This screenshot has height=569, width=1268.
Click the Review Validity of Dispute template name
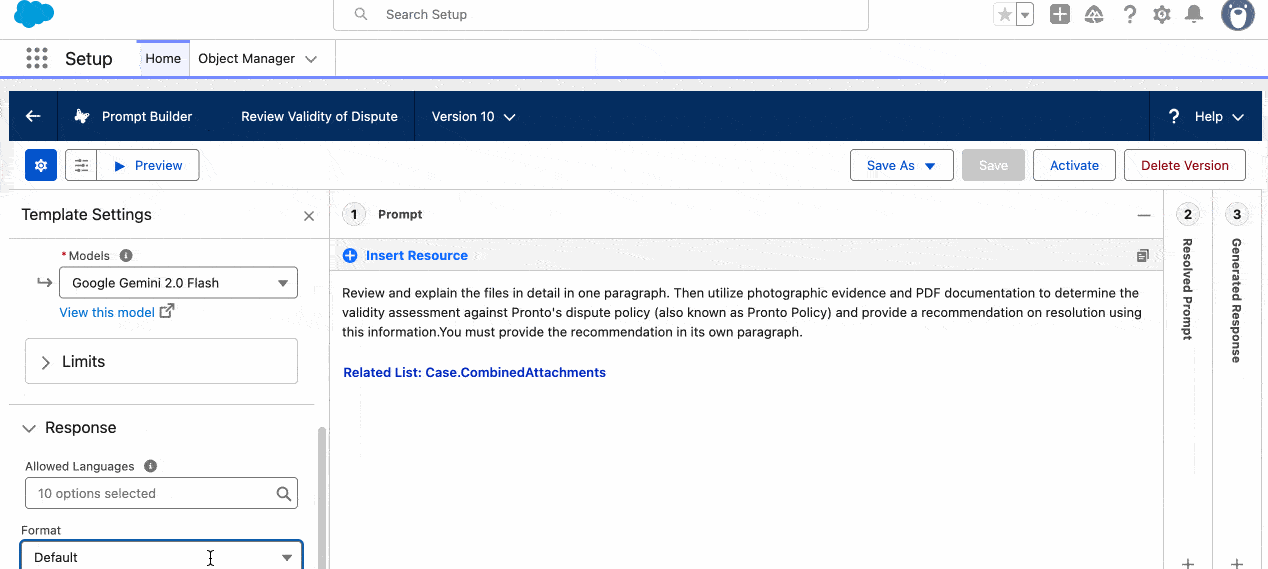tap(319, 116)
